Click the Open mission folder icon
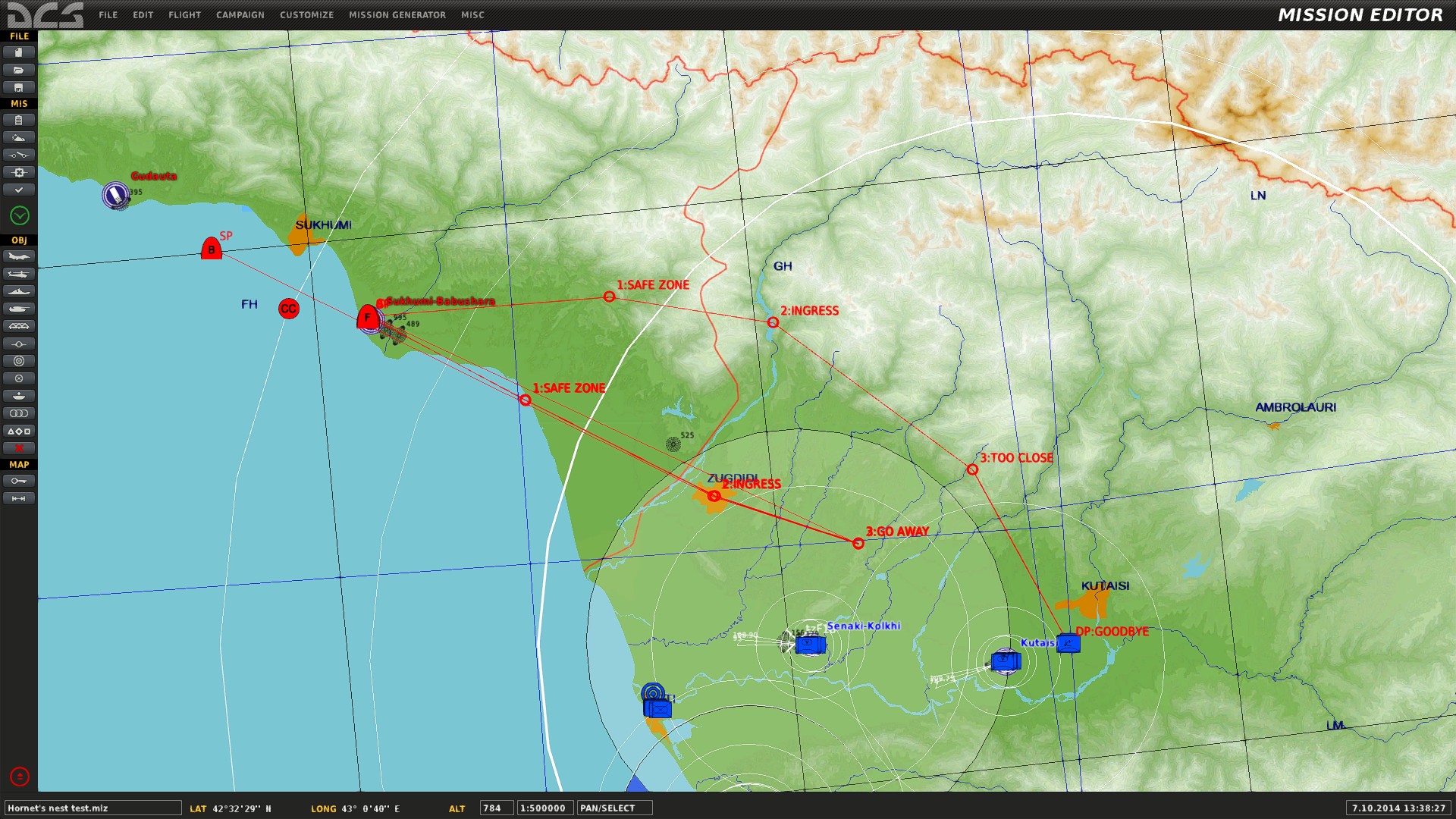Viewport: 1456px width, 819px height. pos(19,70)
